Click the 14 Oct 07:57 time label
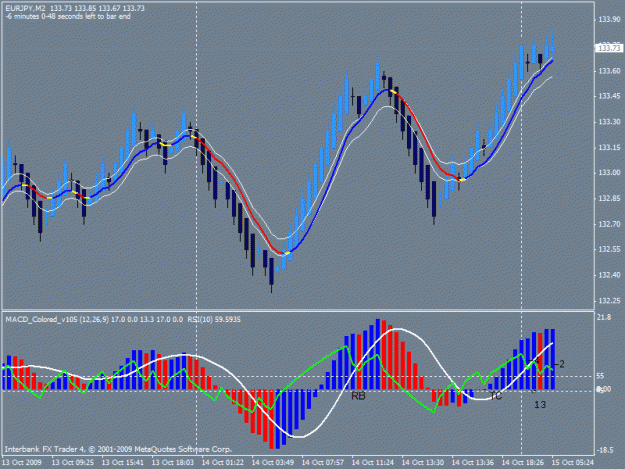 (x=323, y=463)
